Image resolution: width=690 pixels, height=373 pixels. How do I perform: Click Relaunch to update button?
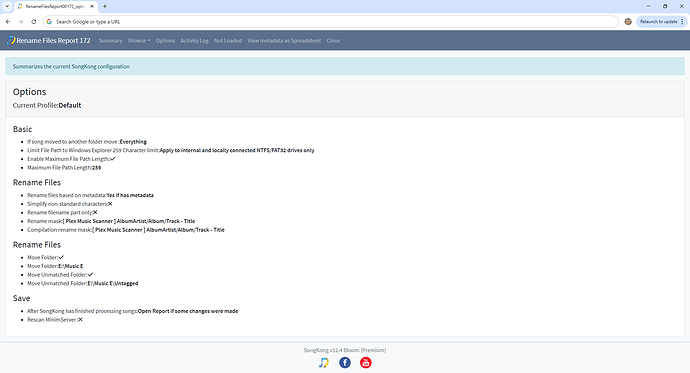tap(661, 22)
